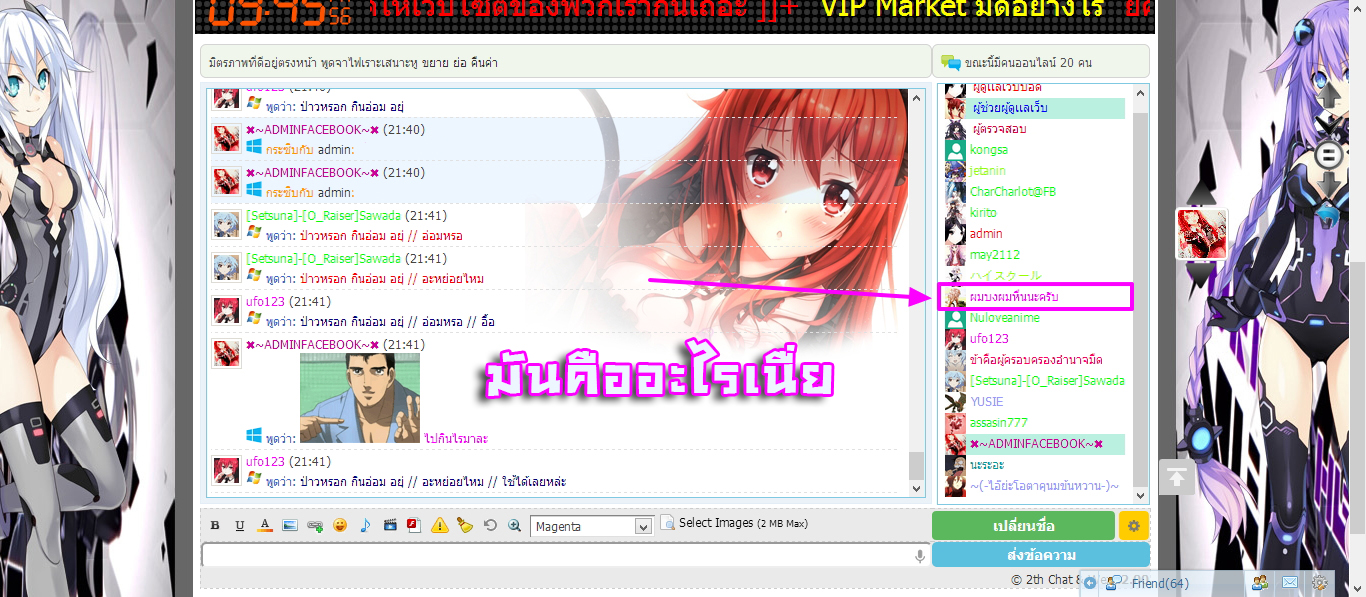Click the refresh arrow icon
Viewport: 1366px width, 597px height.
pos(490,525)
